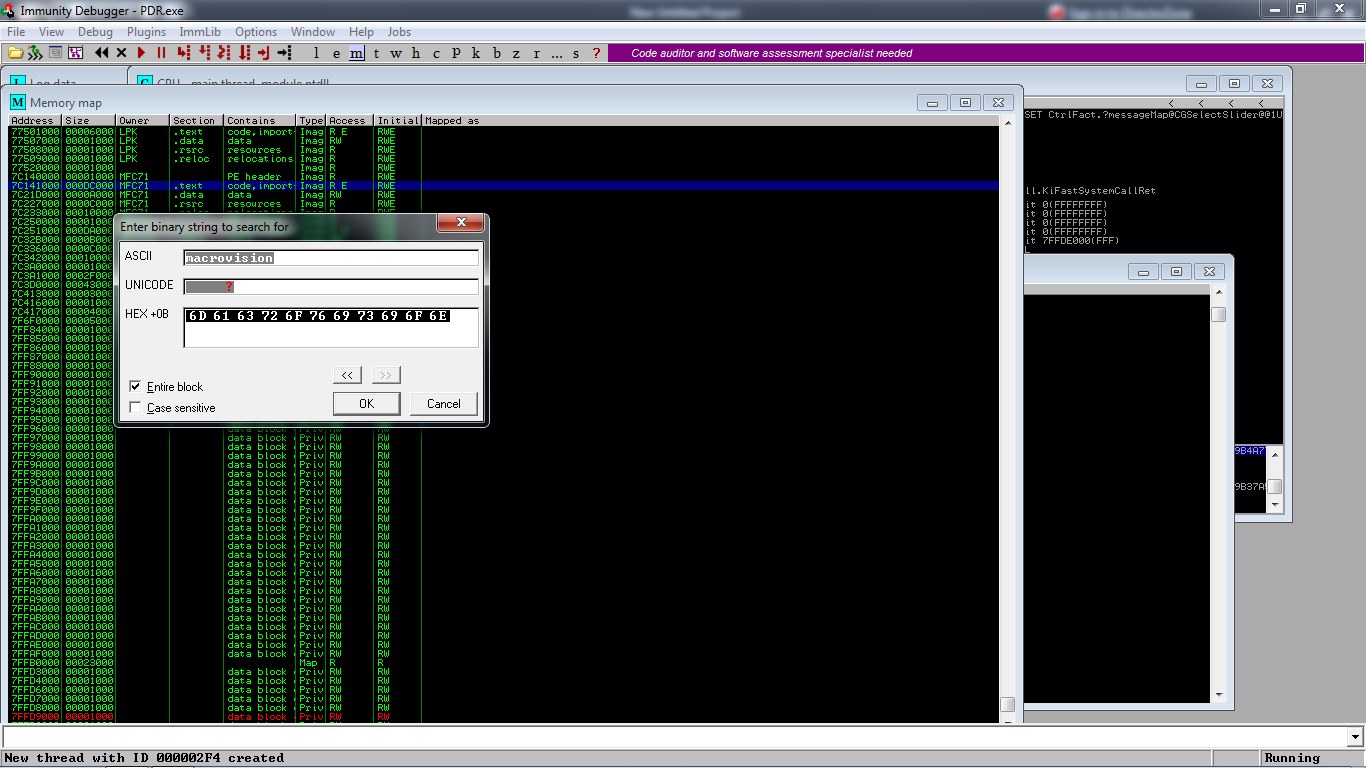Click the Trace over toolbar icon
The image size is (1366, 768).
point(244,53)
